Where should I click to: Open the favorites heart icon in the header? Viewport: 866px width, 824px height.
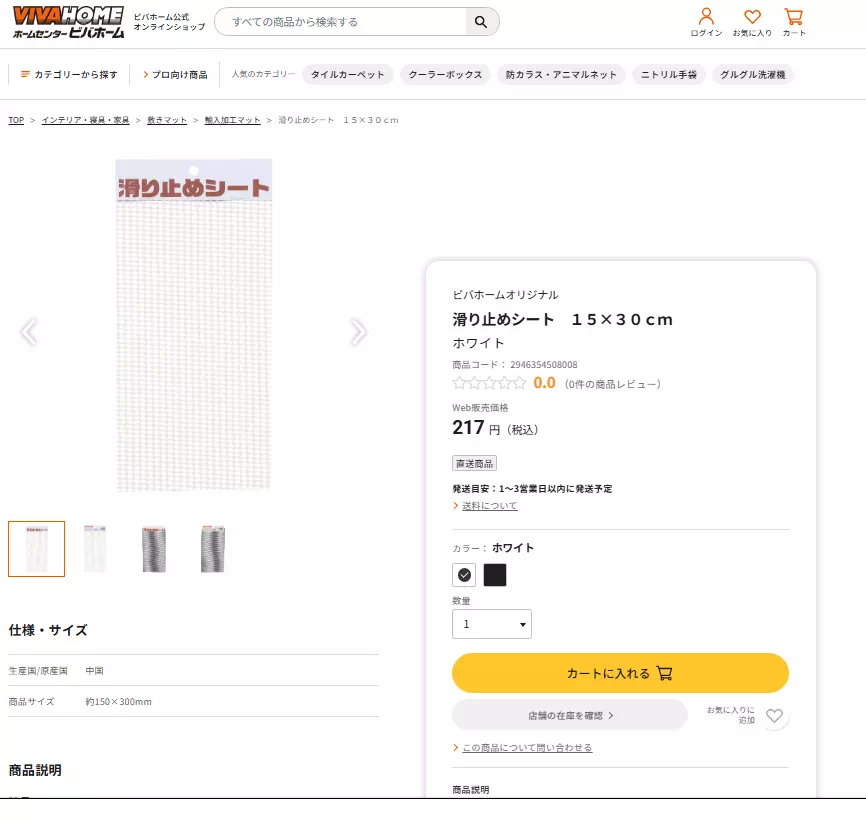click(x=752, y=16)
